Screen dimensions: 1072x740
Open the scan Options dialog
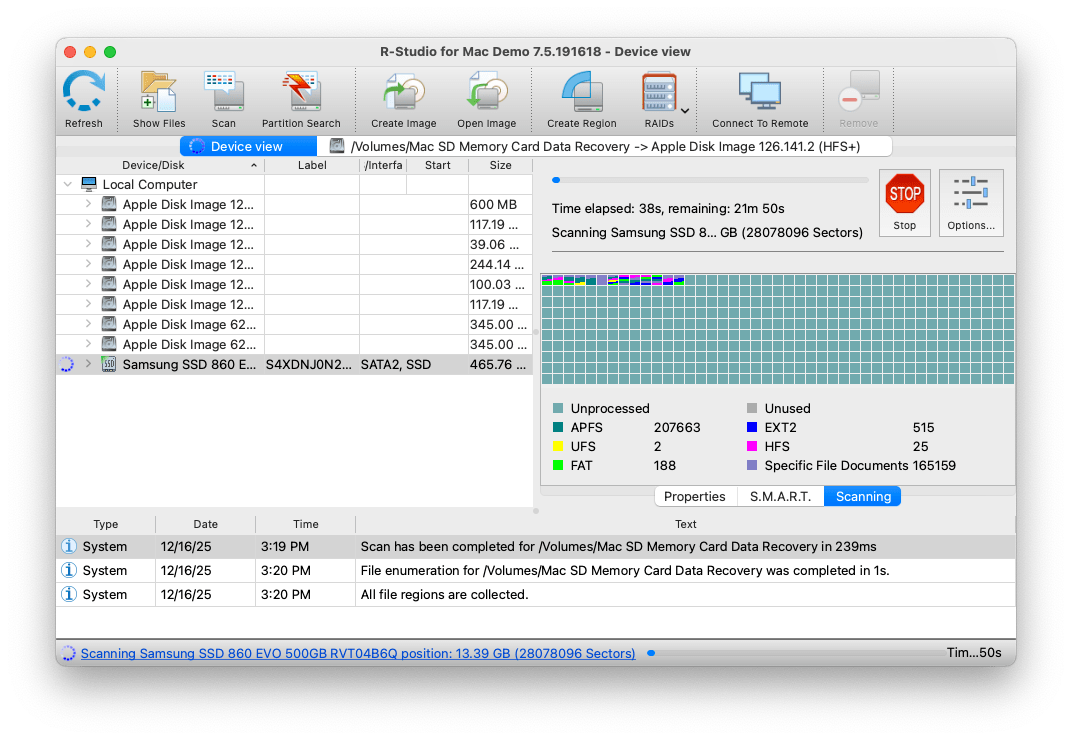(x=969, y=202)
